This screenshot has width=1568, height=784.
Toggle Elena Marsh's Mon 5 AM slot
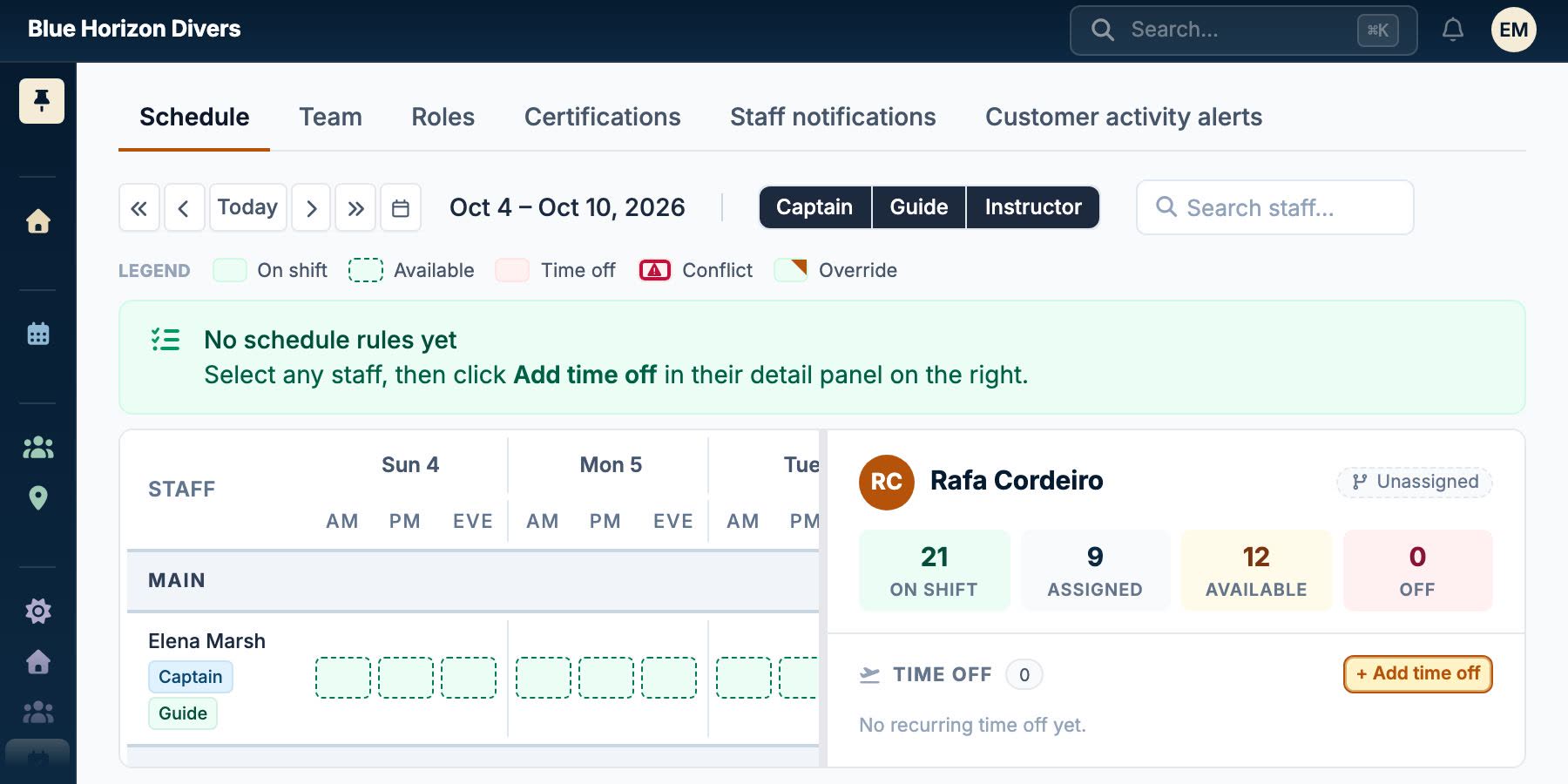click(543, 678)
